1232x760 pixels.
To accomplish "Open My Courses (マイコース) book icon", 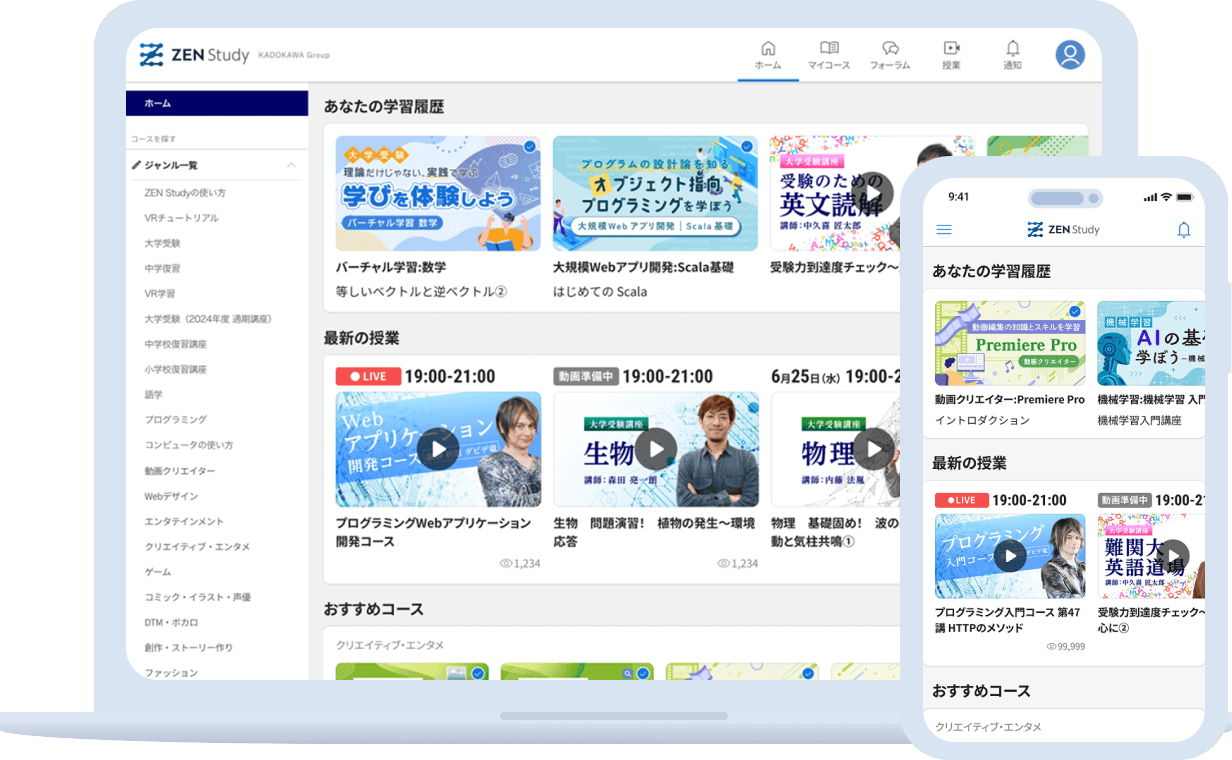I will coord(829,49).
